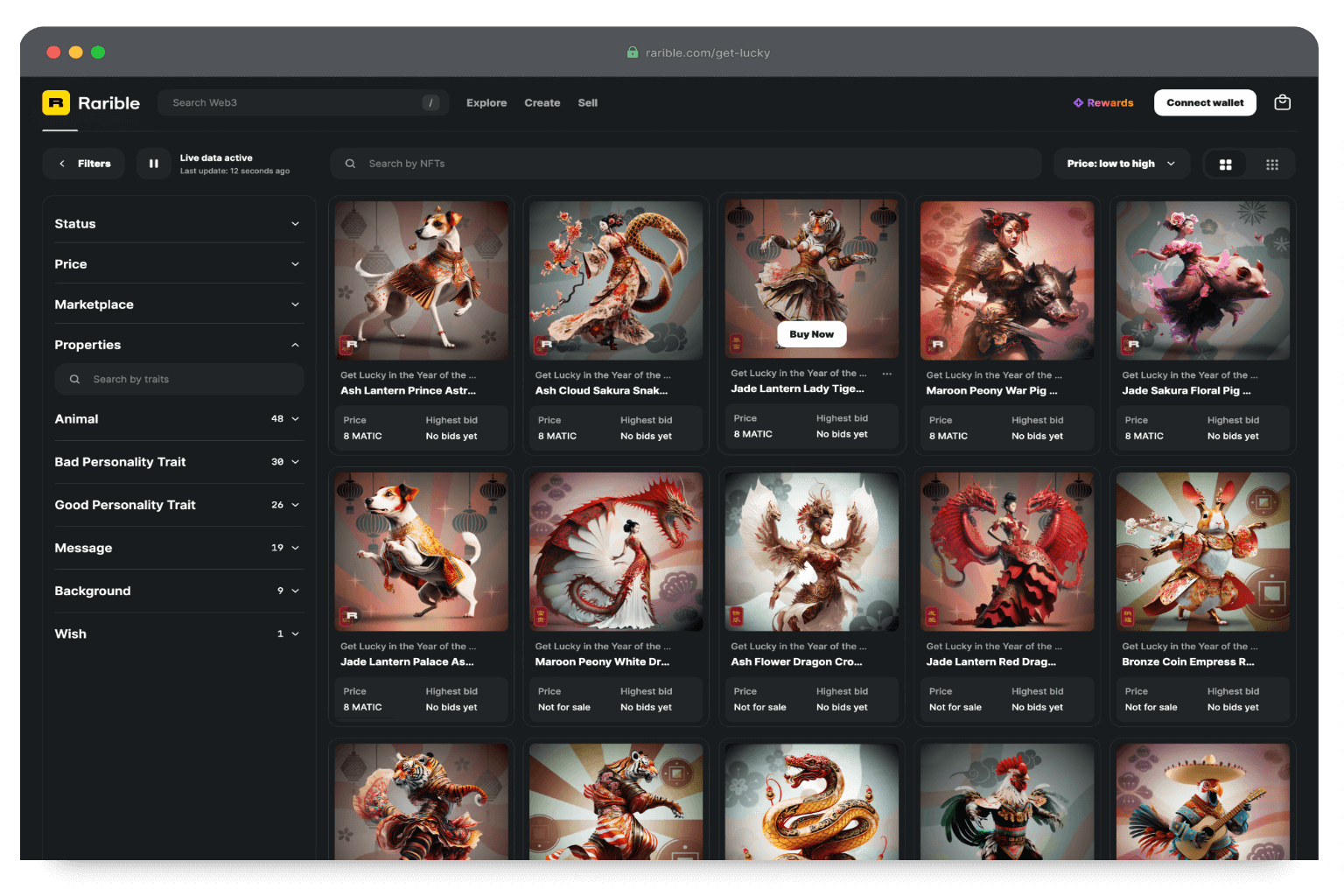Click the Rarible logo icon

(x=56, y=102)
